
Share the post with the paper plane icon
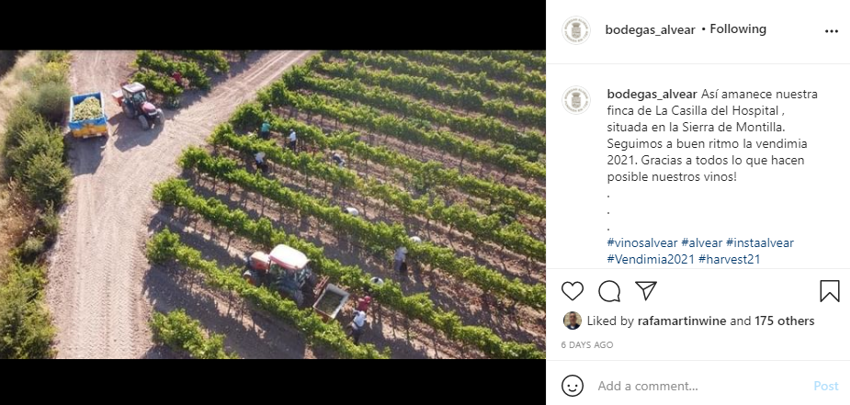646,291
